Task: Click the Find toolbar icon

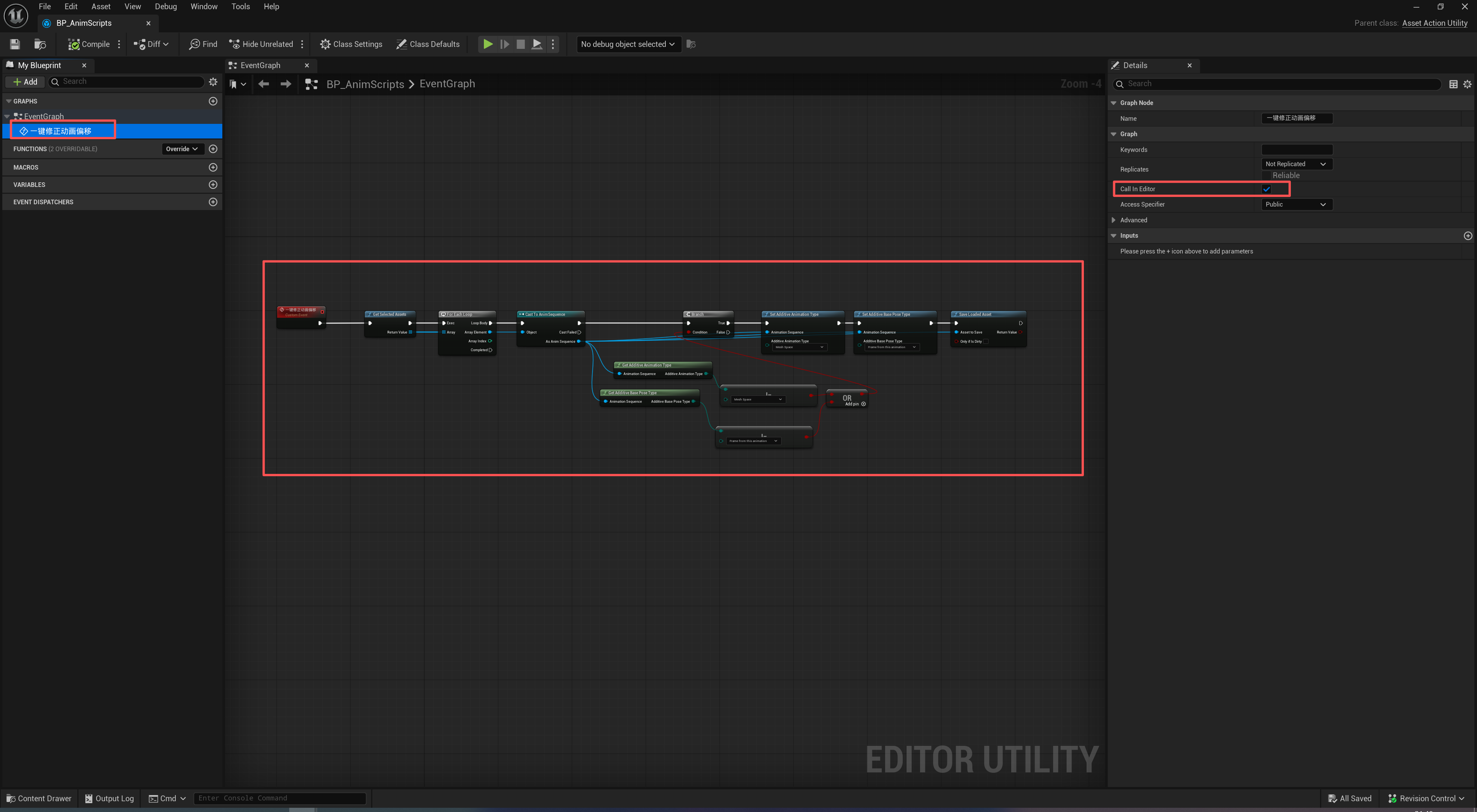Action: click(203, 44)
